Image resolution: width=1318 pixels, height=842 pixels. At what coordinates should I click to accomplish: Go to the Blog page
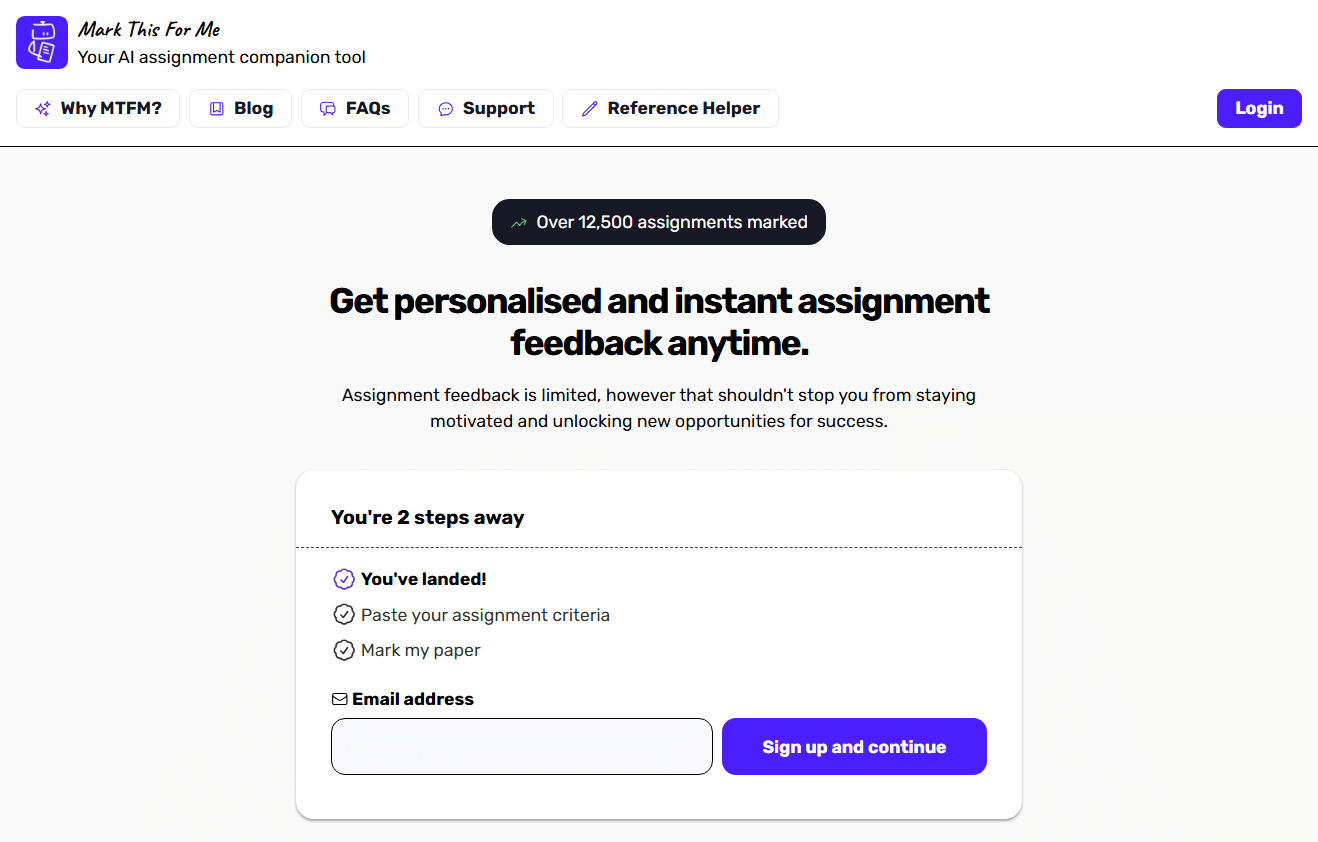pos(240,109)
